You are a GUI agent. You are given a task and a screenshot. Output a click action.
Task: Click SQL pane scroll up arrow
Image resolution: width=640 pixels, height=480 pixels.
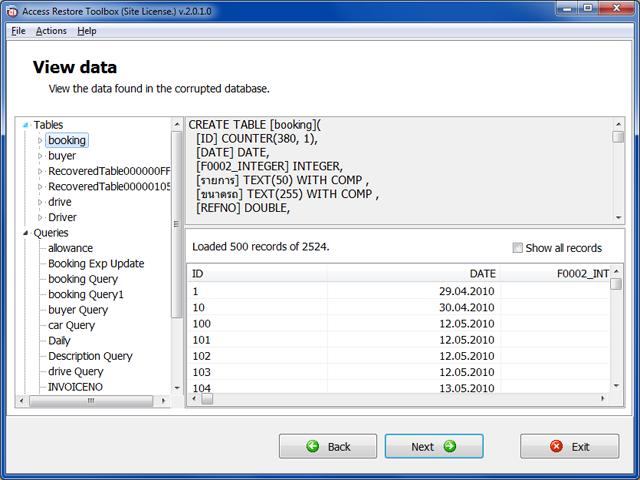(x=618, y=124)
